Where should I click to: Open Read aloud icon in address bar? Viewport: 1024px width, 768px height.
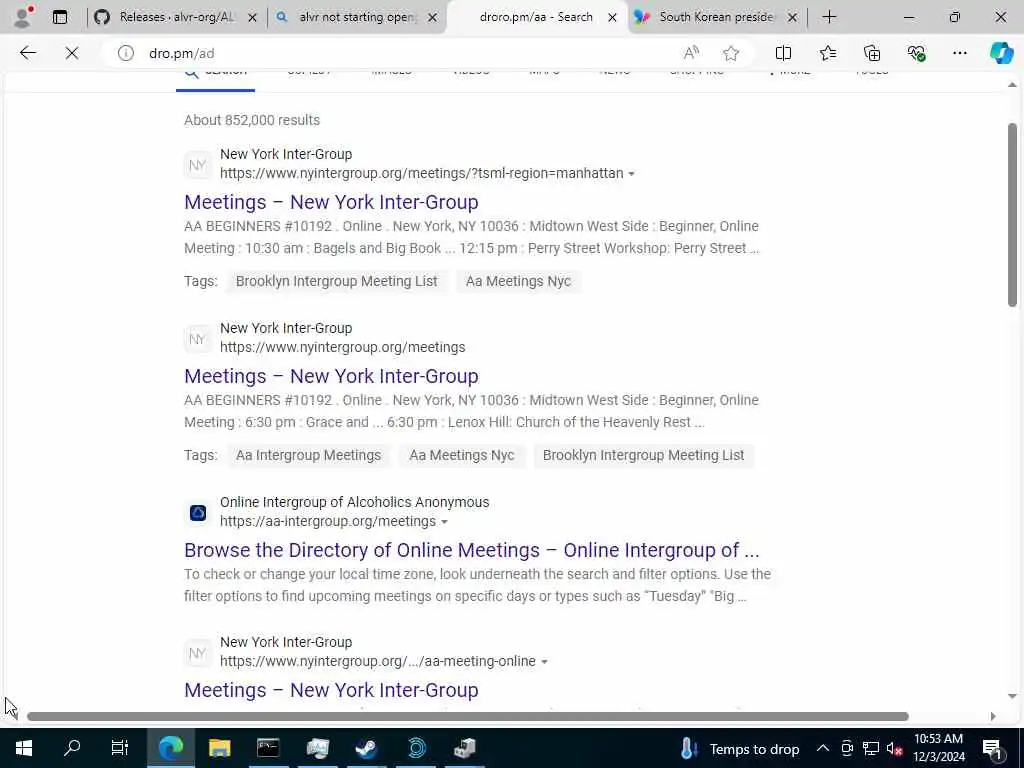(x=691, y=53)
